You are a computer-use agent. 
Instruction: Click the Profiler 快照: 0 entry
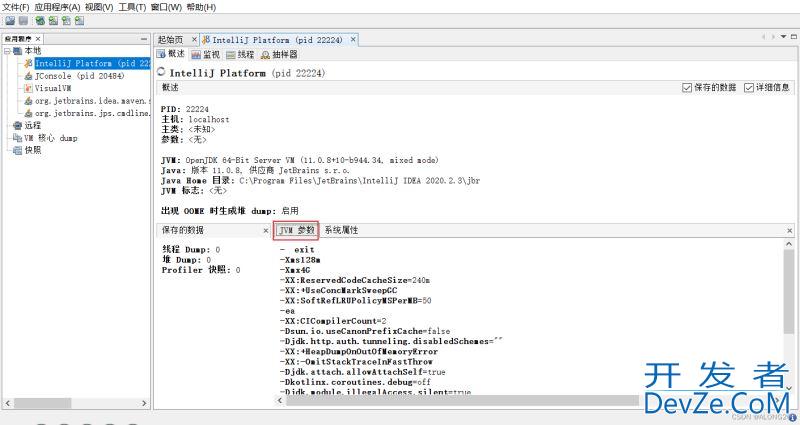[201, 270]
